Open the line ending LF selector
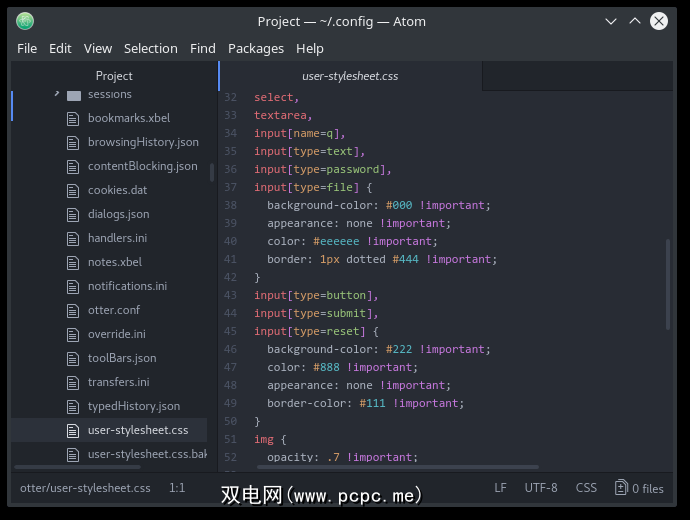Screen dimensions: 690x520 (500, 488)
